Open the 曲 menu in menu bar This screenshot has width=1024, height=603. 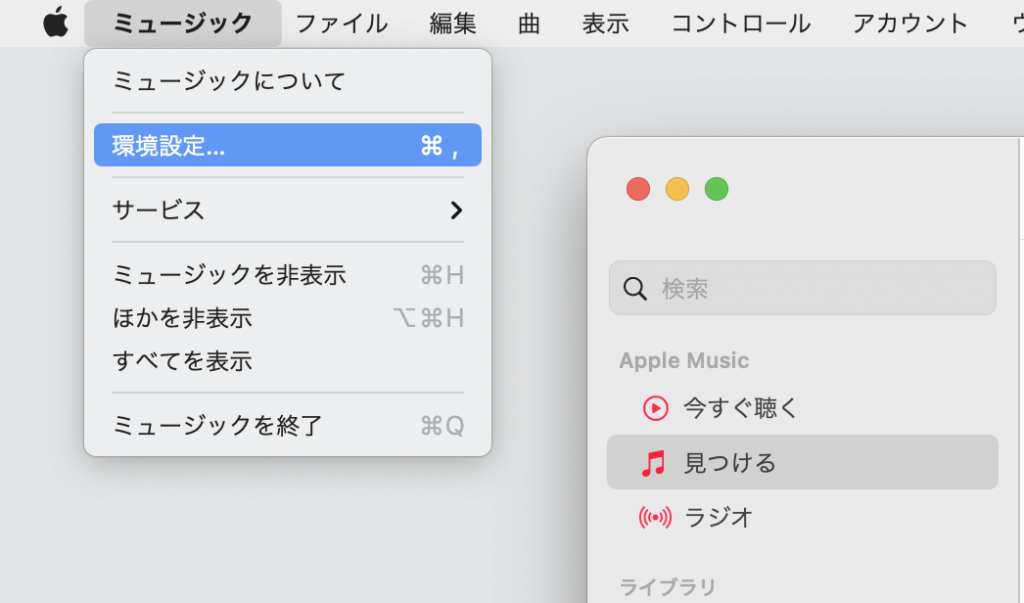[x=529, y=23]
